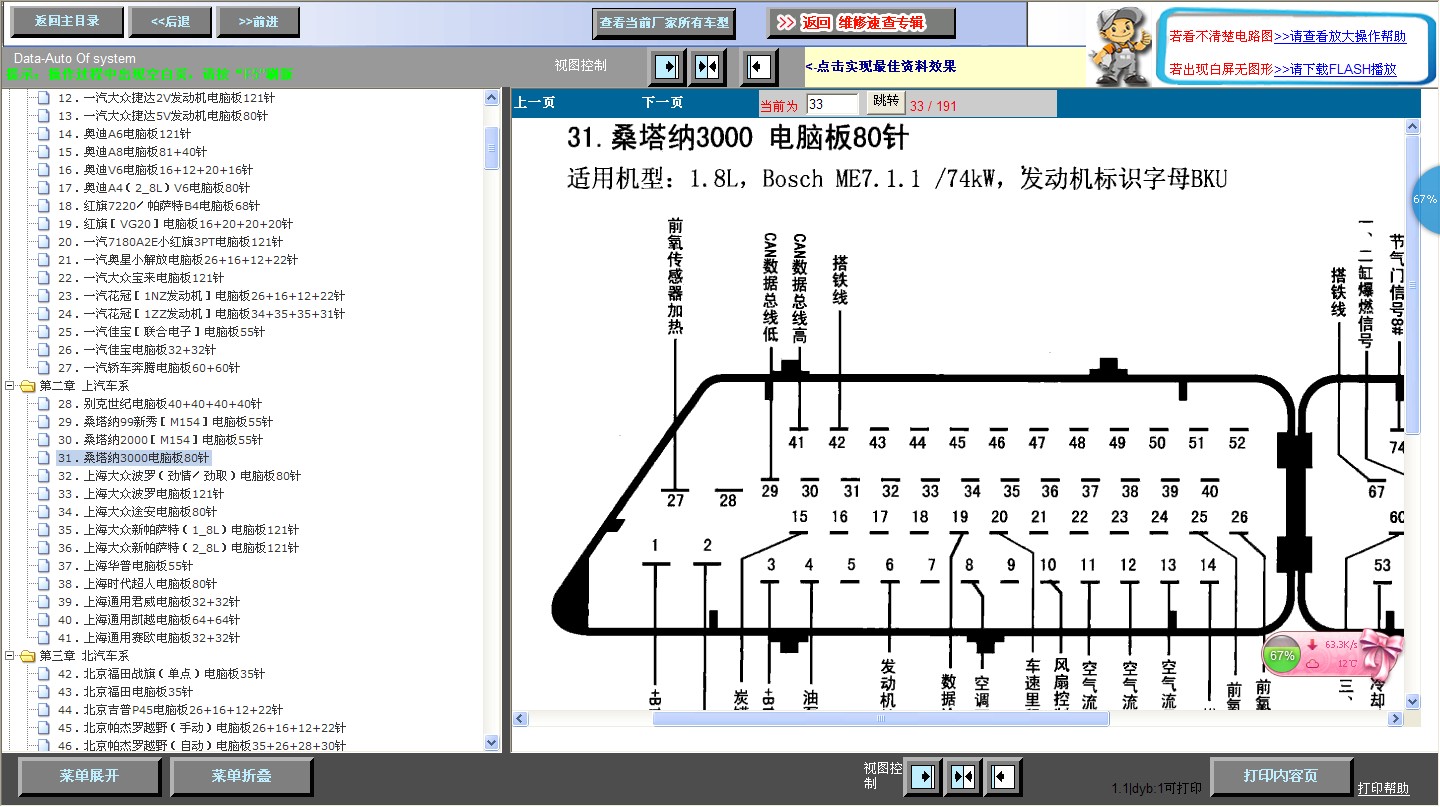This screenshot has height=807, width=1440.
Task: Select 27. 一汽轿车奔腾电脑板60+60针
Action: (x=149, y=368)
